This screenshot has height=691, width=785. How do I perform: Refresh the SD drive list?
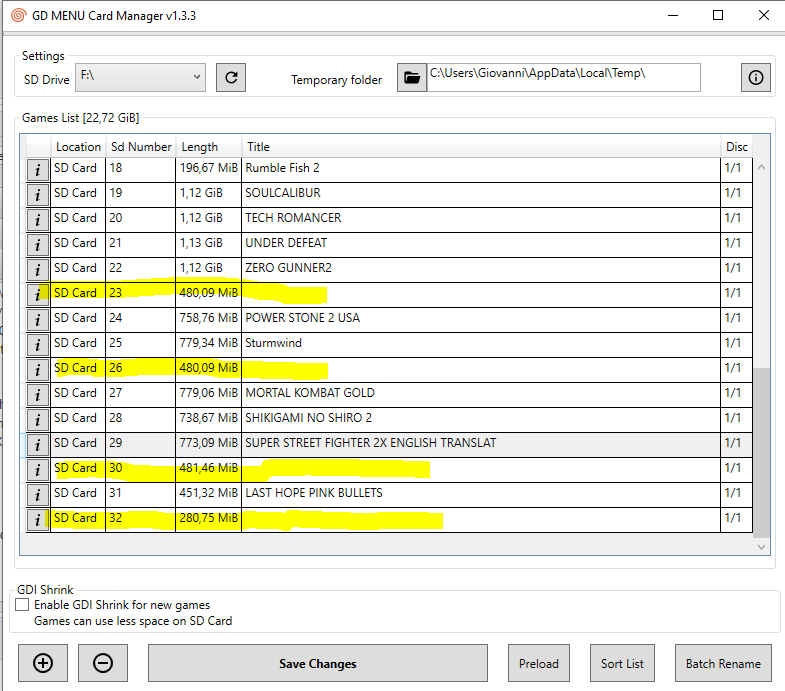[231, 78]
